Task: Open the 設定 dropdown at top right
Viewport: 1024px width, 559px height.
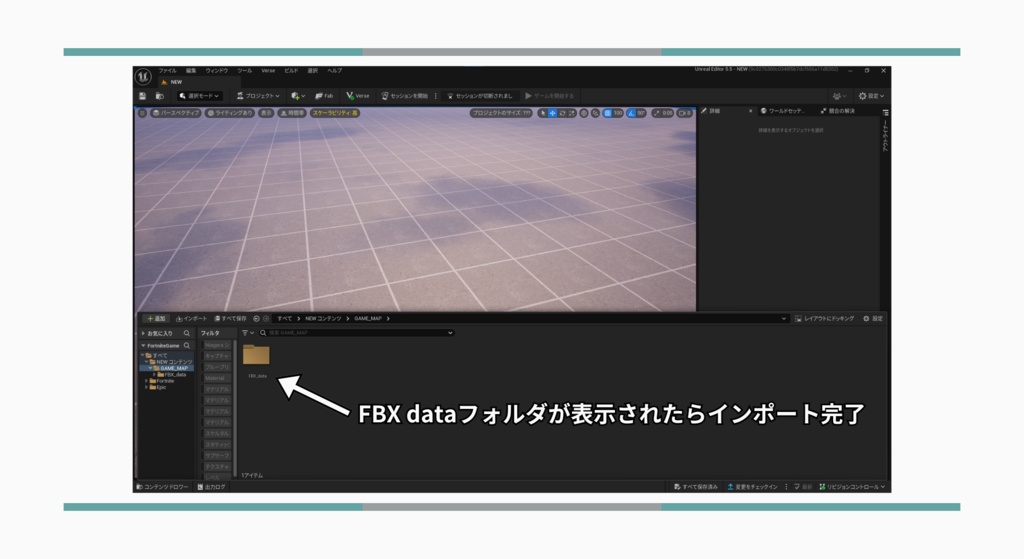Action: click(871, 96)
